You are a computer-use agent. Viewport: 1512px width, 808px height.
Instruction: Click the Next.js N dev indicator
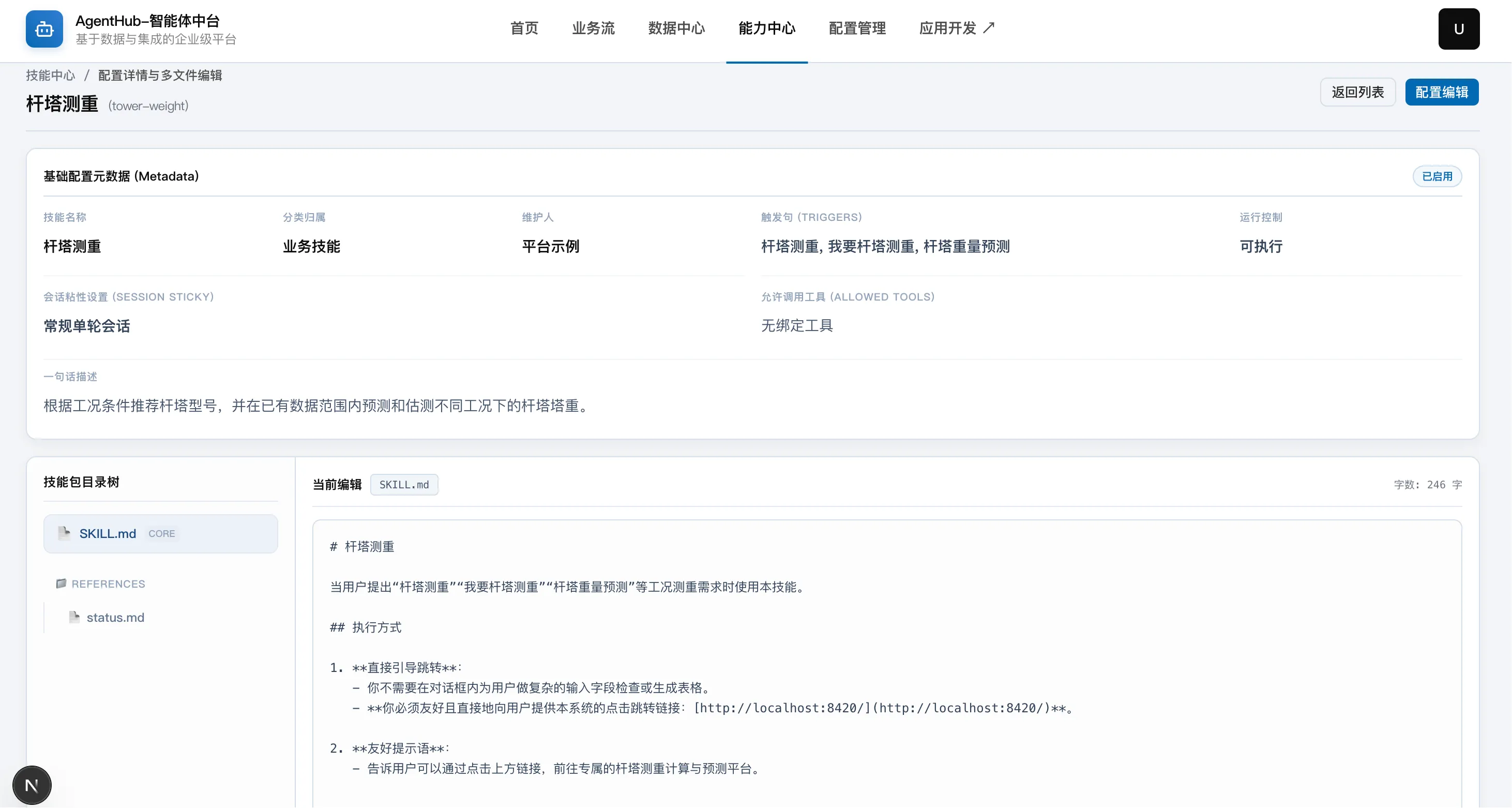[x=32, y=785]
